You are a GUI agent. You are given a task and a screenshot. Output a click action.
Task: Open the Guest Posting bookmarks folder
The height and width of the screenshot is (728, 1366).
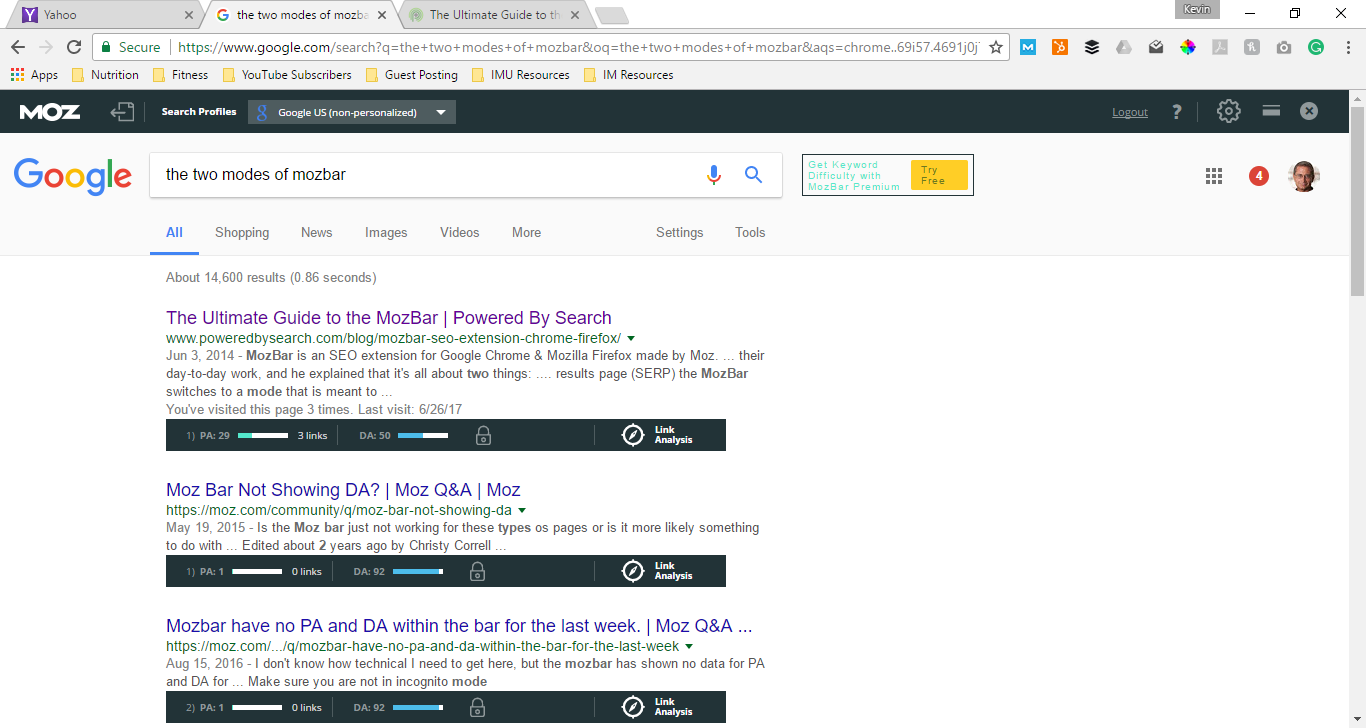pyautogui.click(x=411, y=75)
